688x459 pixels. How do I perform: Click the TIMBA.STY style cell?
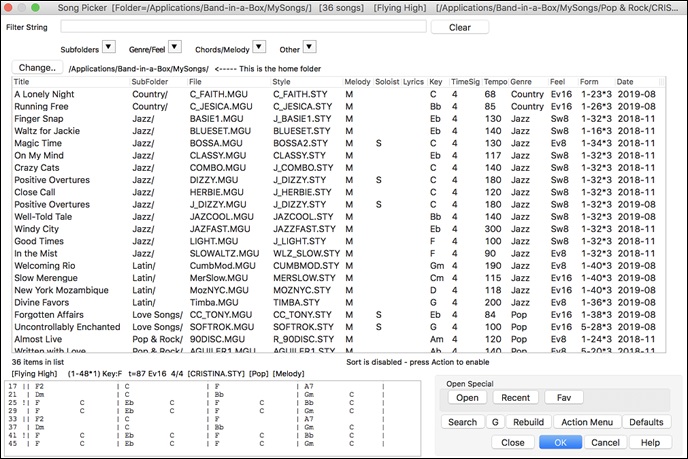pyautogui.click(x=296, y=303)
